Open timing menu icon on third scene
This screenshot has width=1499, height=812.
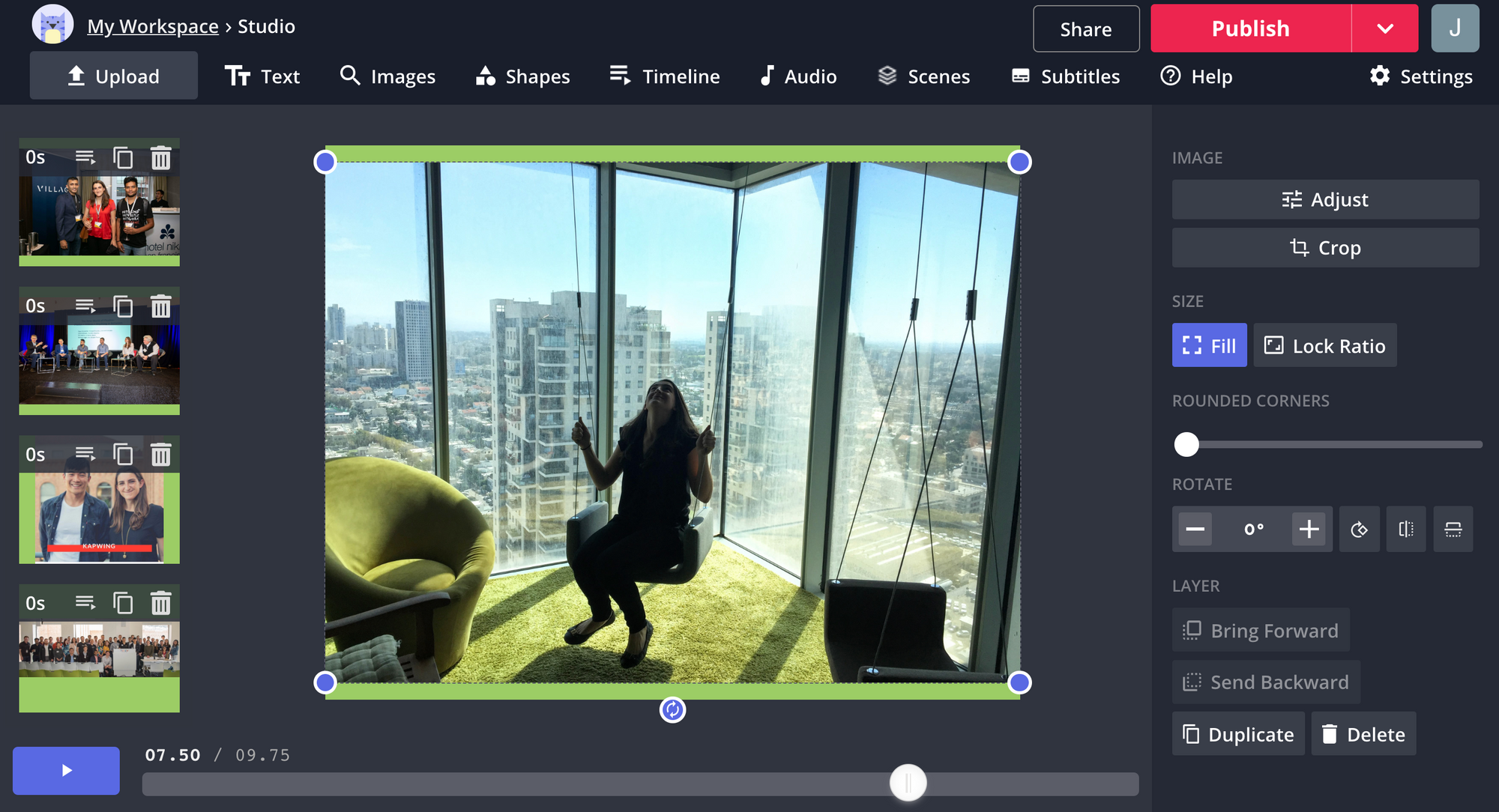(85, 454)
